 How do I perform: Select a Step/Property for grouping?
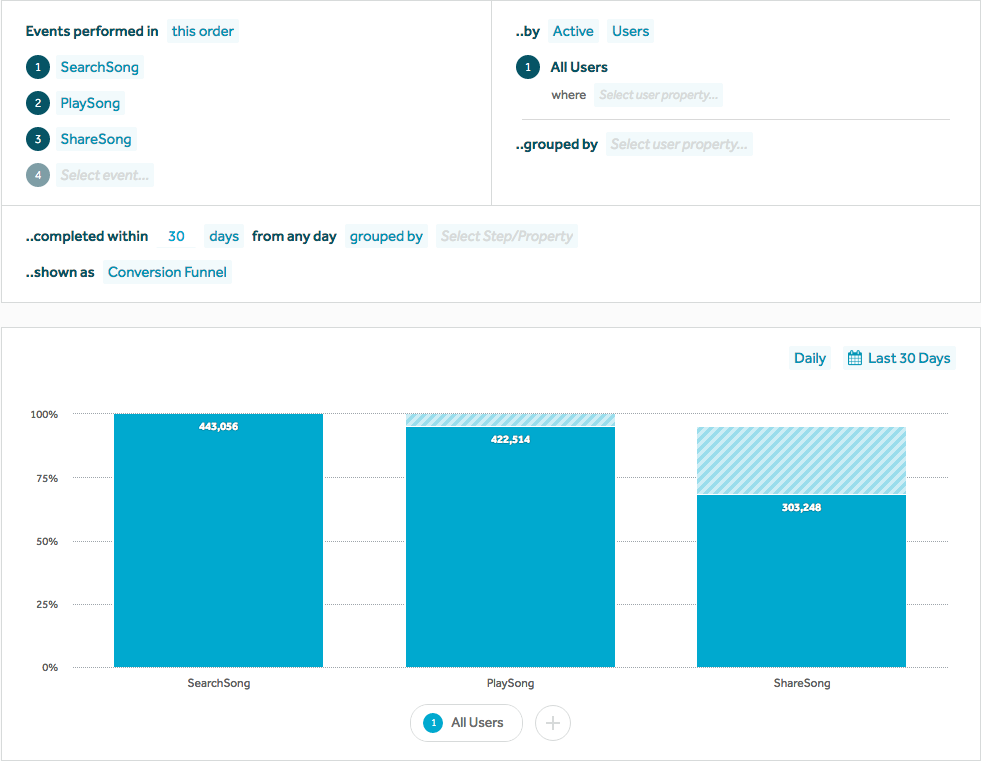click(x=507, y=237)
